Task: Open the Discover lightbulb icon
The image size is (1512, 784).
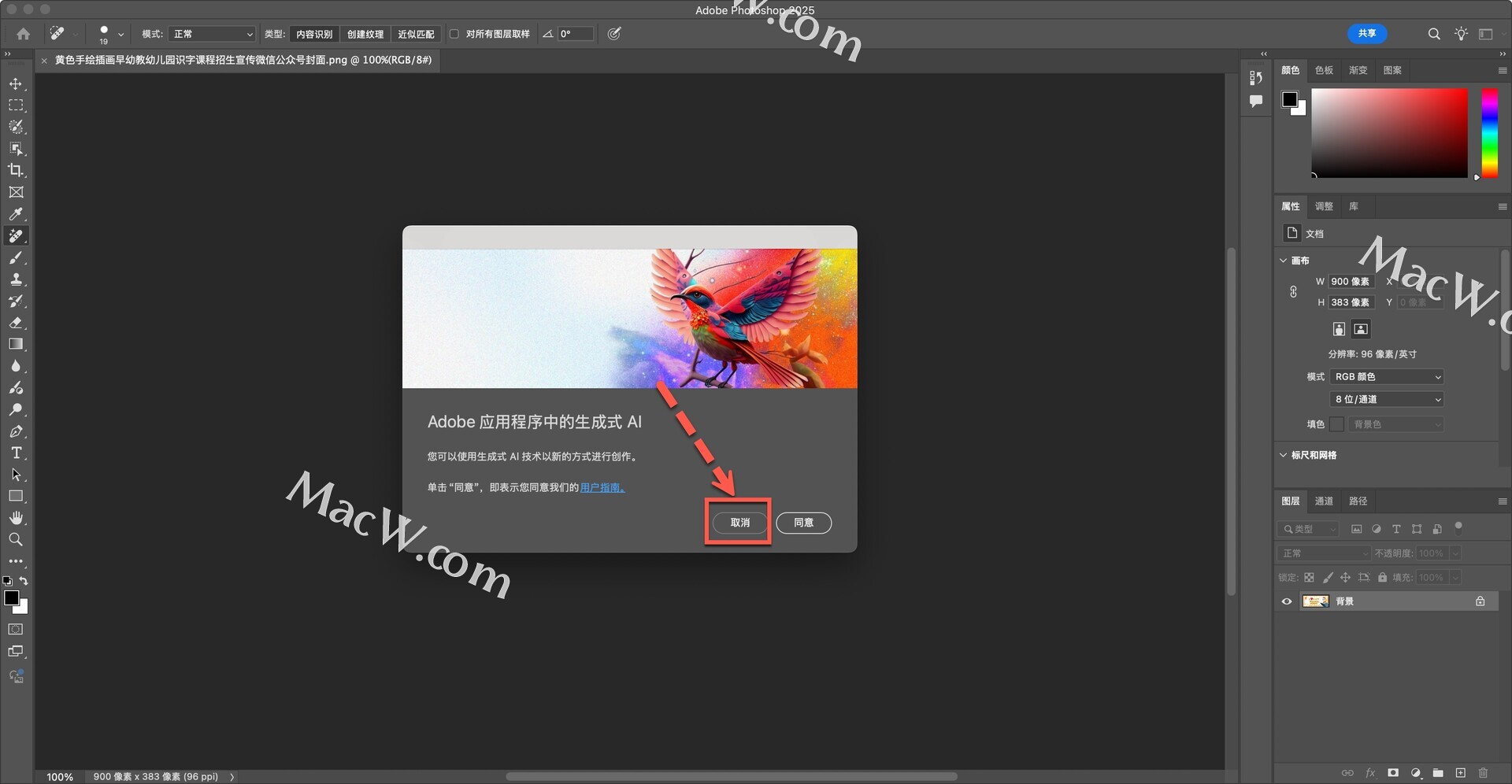Action: coord(1461,34)
